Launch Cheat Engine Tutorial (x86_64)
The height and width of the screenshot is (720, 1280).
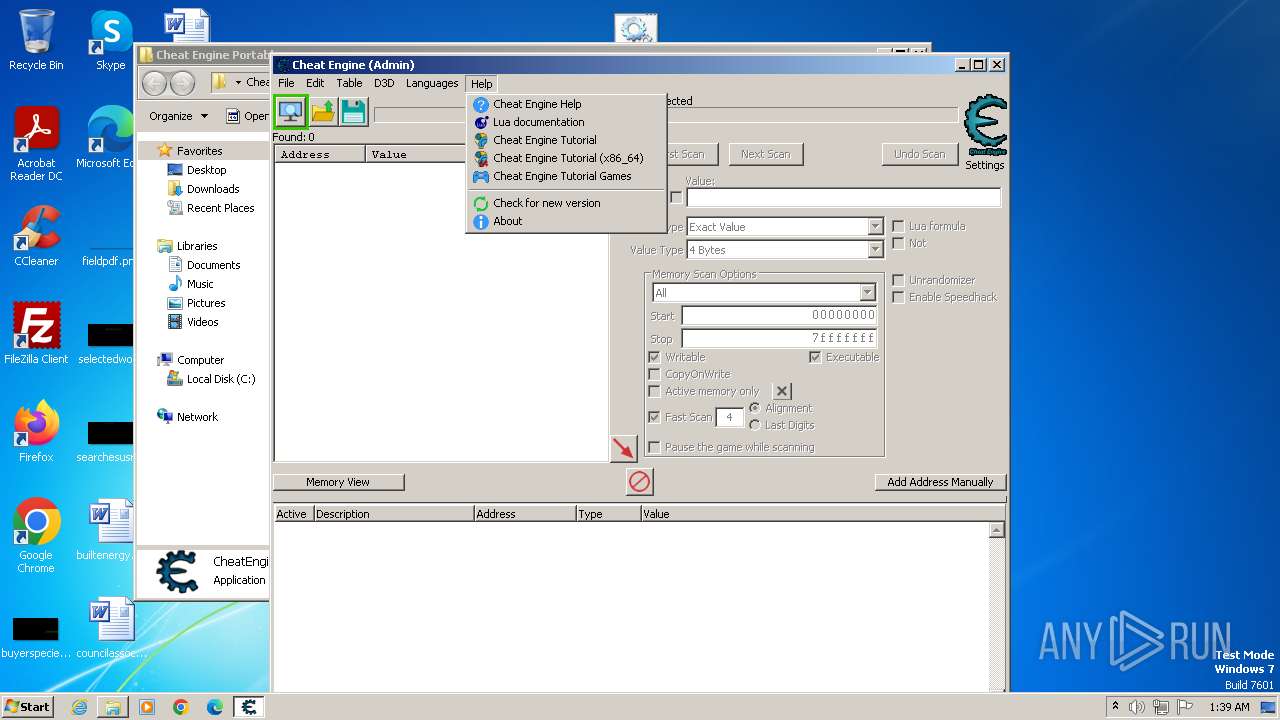point(568,158)
